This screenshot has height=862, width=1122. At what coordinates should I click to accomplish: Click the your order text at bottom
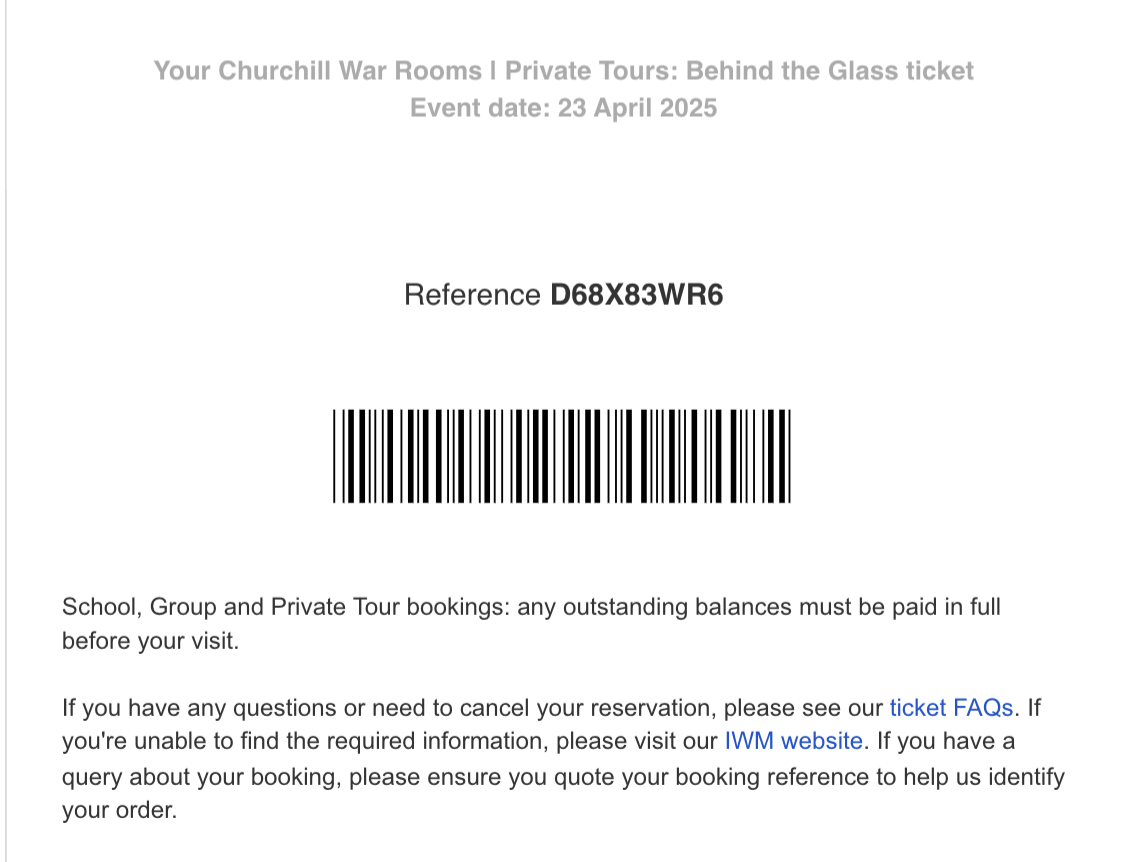(x=119, y=810)
